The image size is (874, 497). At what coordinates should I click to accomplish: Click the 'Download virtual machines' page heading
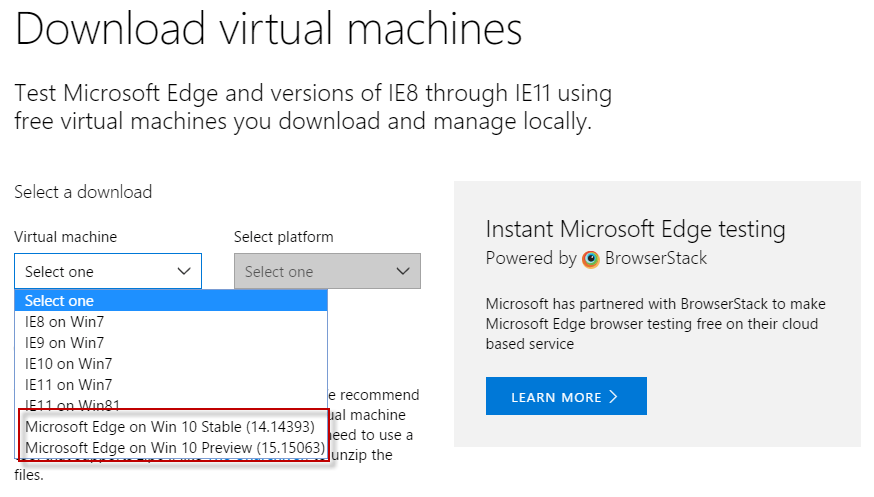pos(268,30)
